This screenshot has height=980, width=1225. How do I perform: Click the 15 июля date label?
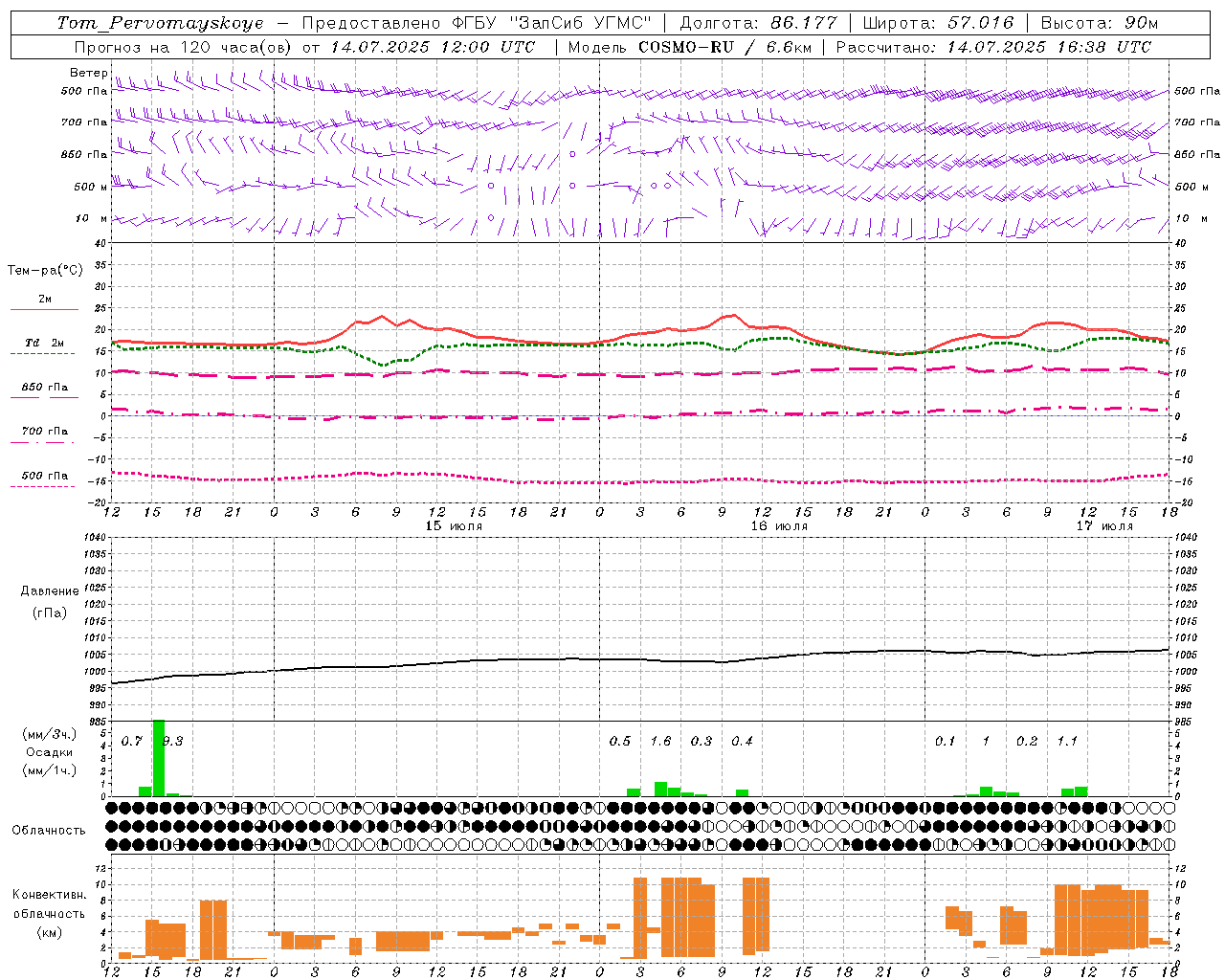point(454,526)
